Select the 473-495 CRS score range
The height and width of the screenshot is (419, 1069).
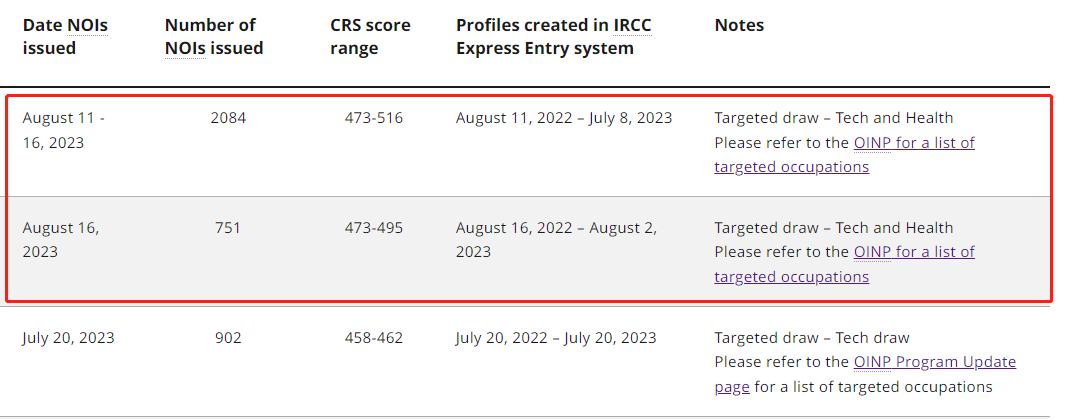[374, 228]
